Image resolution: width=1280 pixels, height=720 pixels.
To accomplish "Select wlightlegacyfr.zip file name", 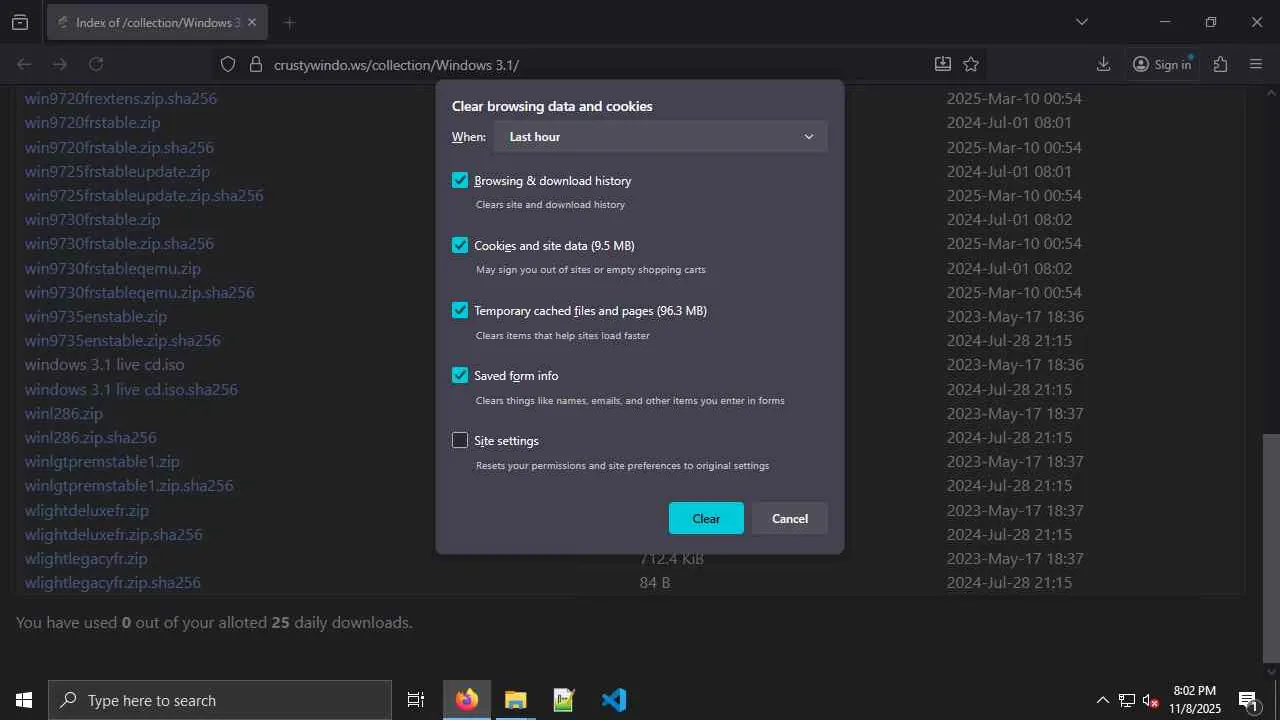I will click(86, 559).
